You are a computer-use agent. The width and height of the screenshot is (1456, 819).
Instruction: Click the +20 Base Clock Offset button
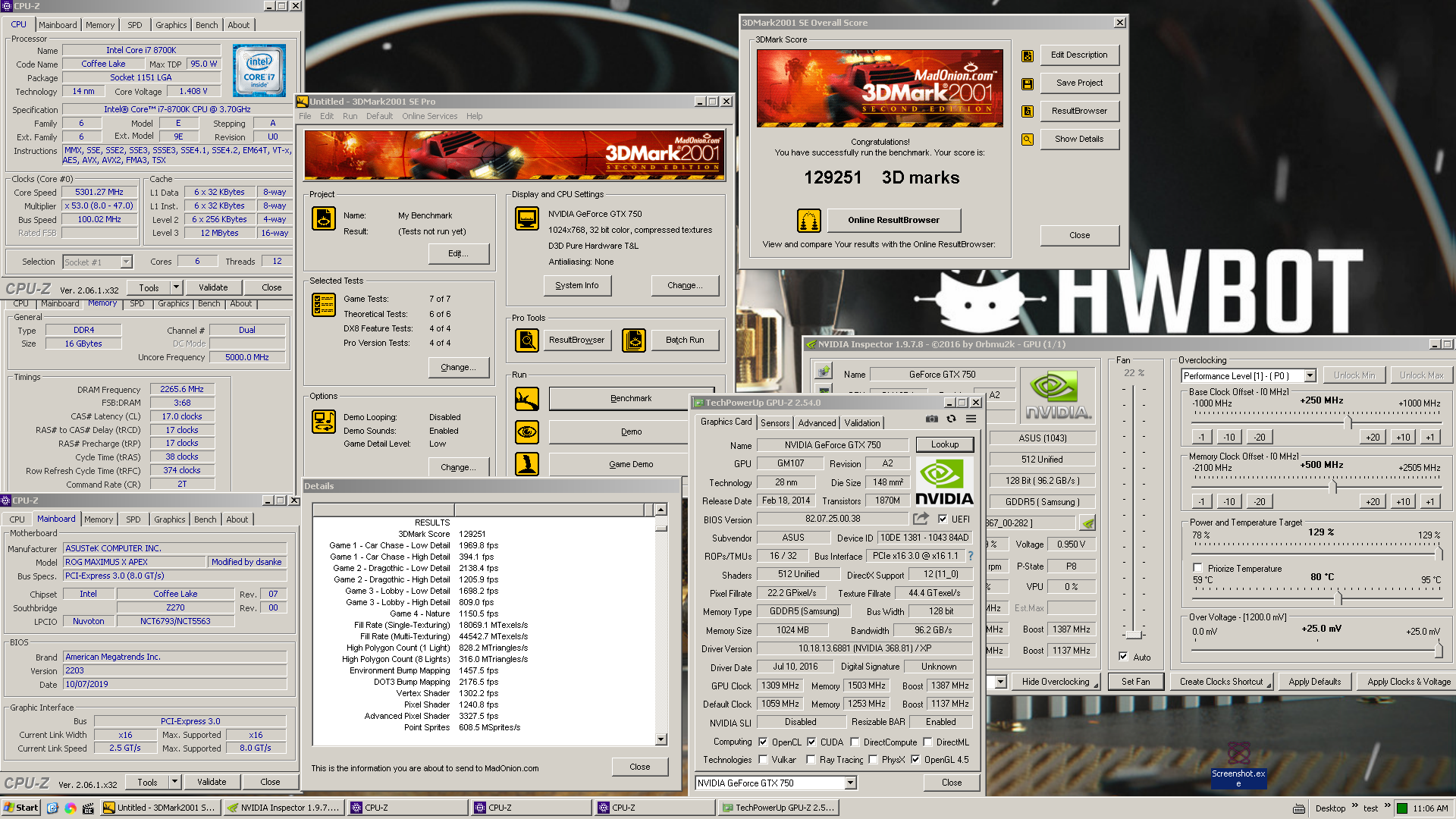(1373, 438)
